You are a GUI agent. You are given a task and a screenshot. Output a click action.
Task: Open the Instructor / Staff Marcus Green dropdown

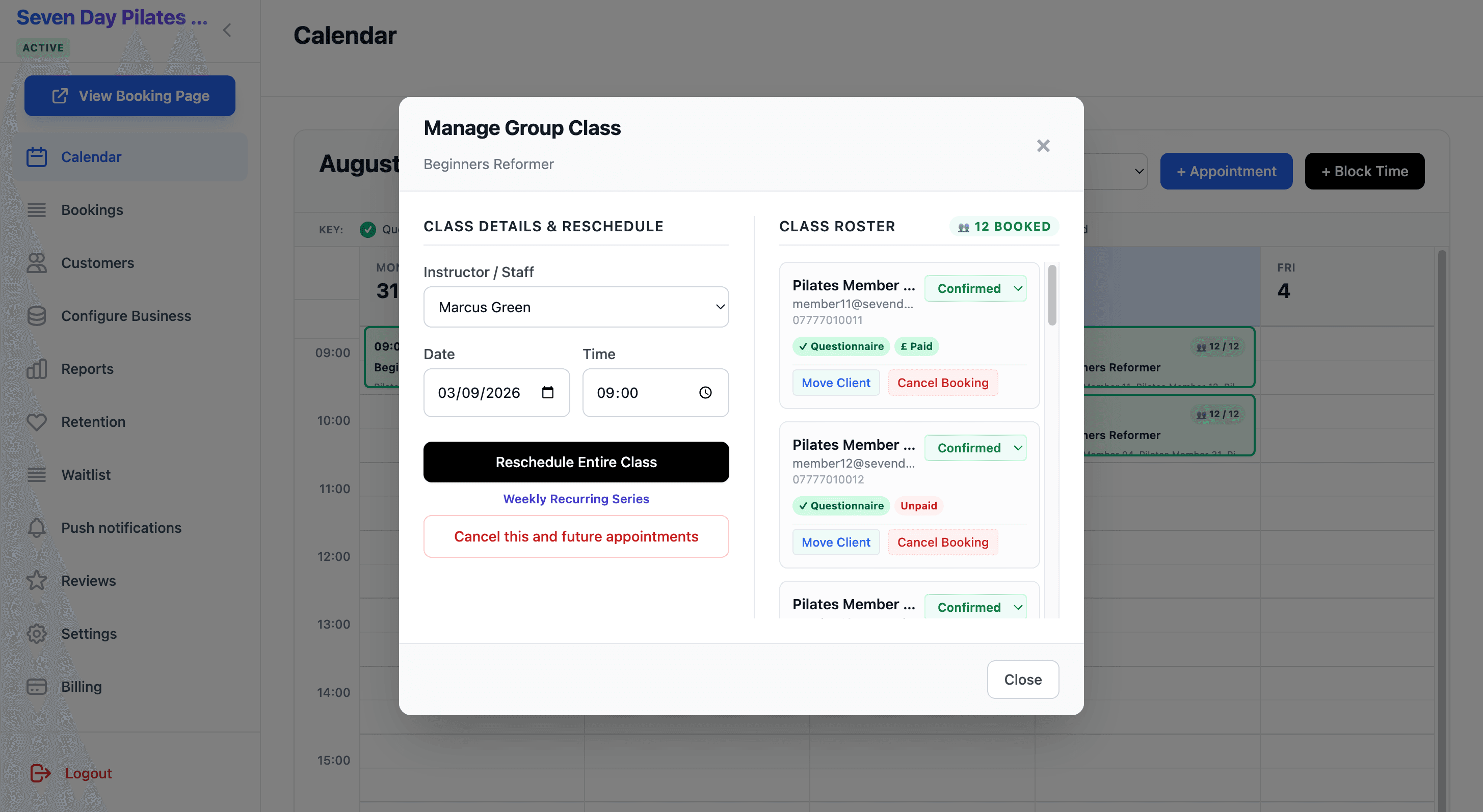pos(576,307)
